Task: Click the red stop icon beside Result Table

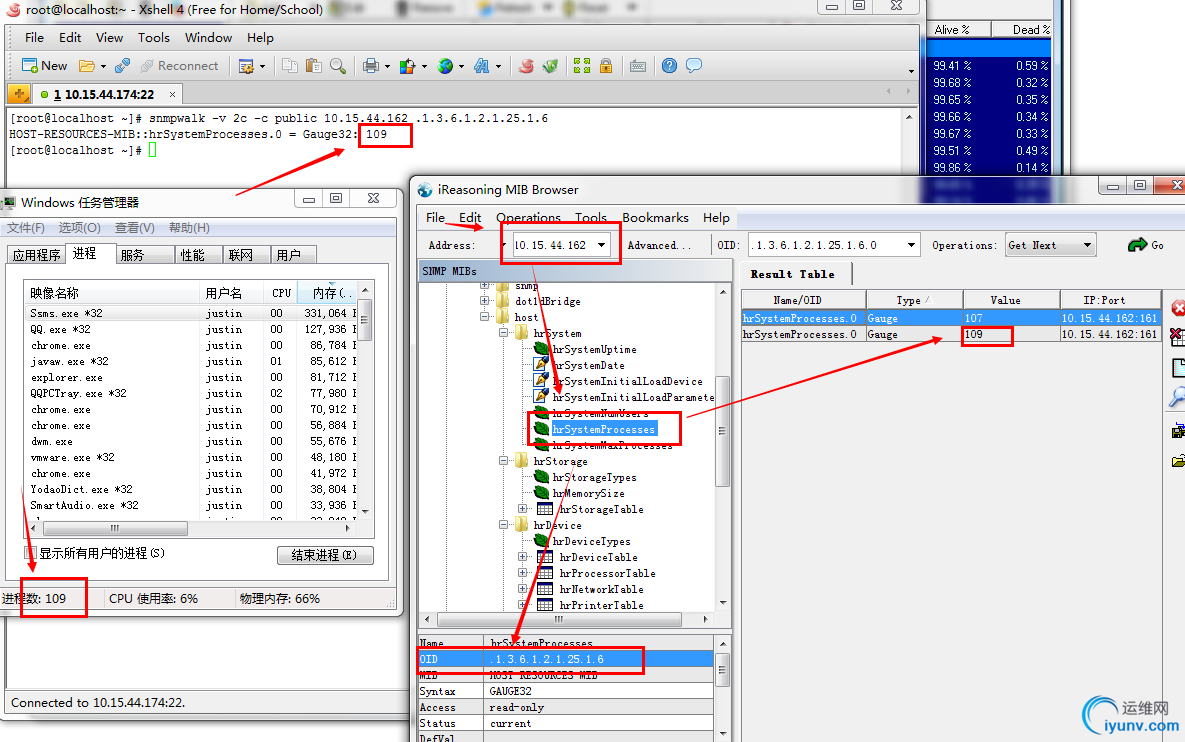Action: coord(1177,308)
